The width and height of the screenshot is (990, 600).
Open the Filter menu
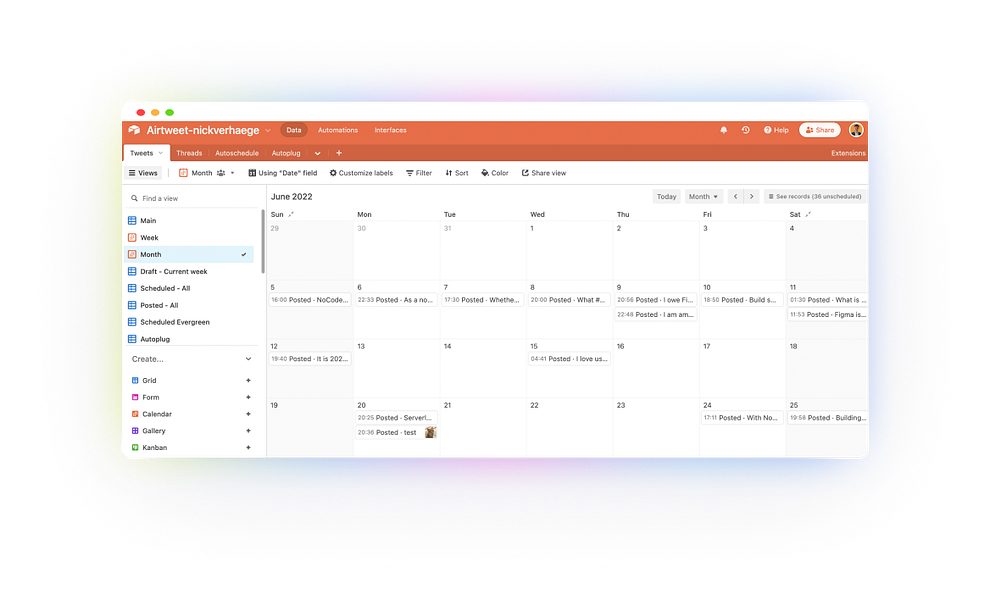[x=419, y=173]
